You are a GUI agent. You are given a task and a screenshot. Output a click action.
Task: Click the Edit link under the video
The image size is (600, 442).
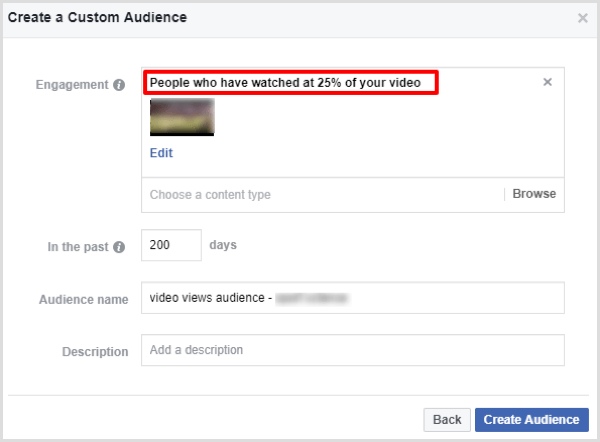161,153
